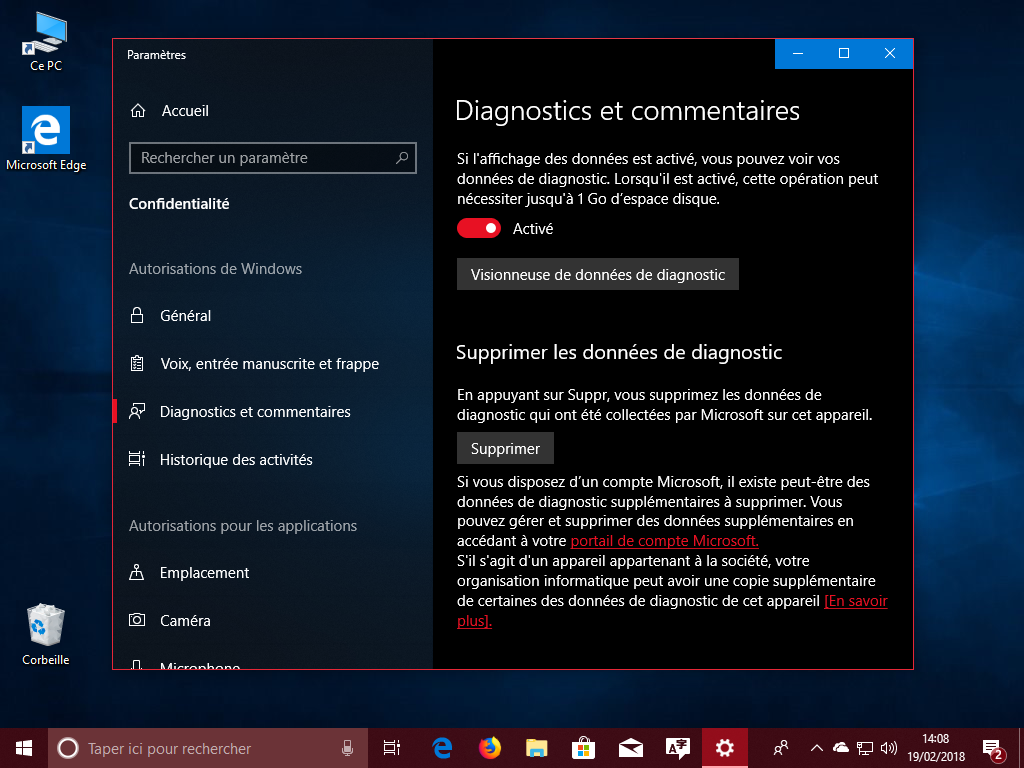Click the Cortana microphone icon
Viewport: 1024px width, 768px height.
[x=348, y=748]
